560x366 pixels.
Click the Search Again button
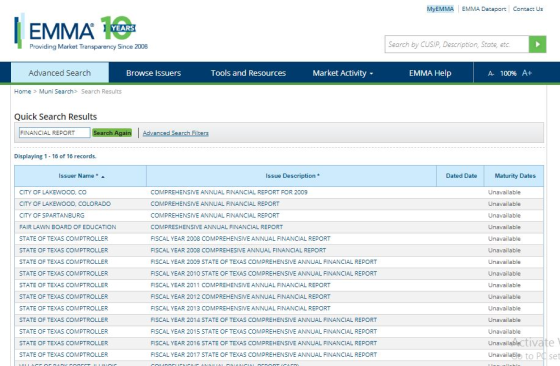[x=112, y=133]
